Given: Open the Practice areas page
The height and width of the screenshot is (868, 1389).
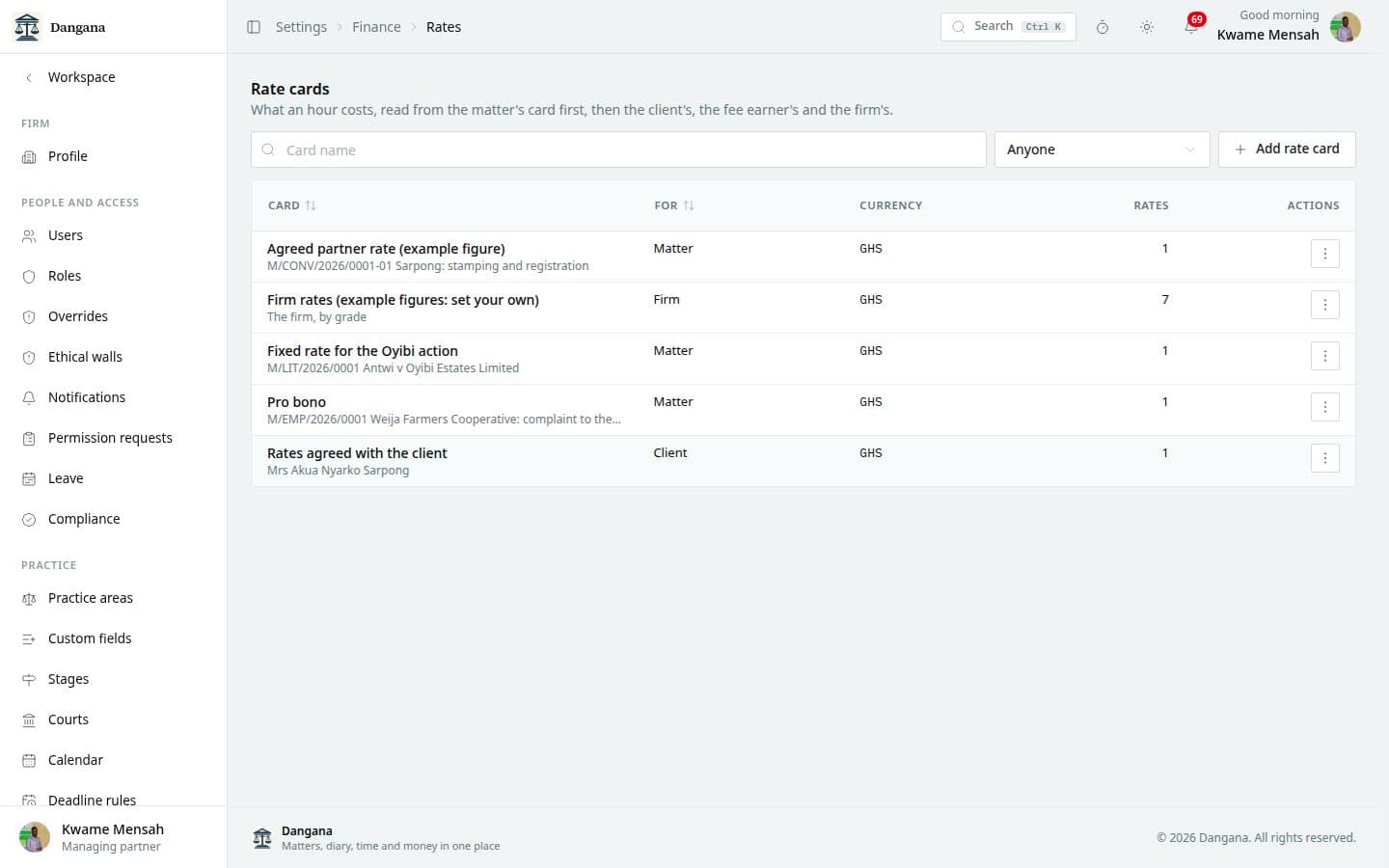Looking at the screenshot, I should tap(113, 598).
